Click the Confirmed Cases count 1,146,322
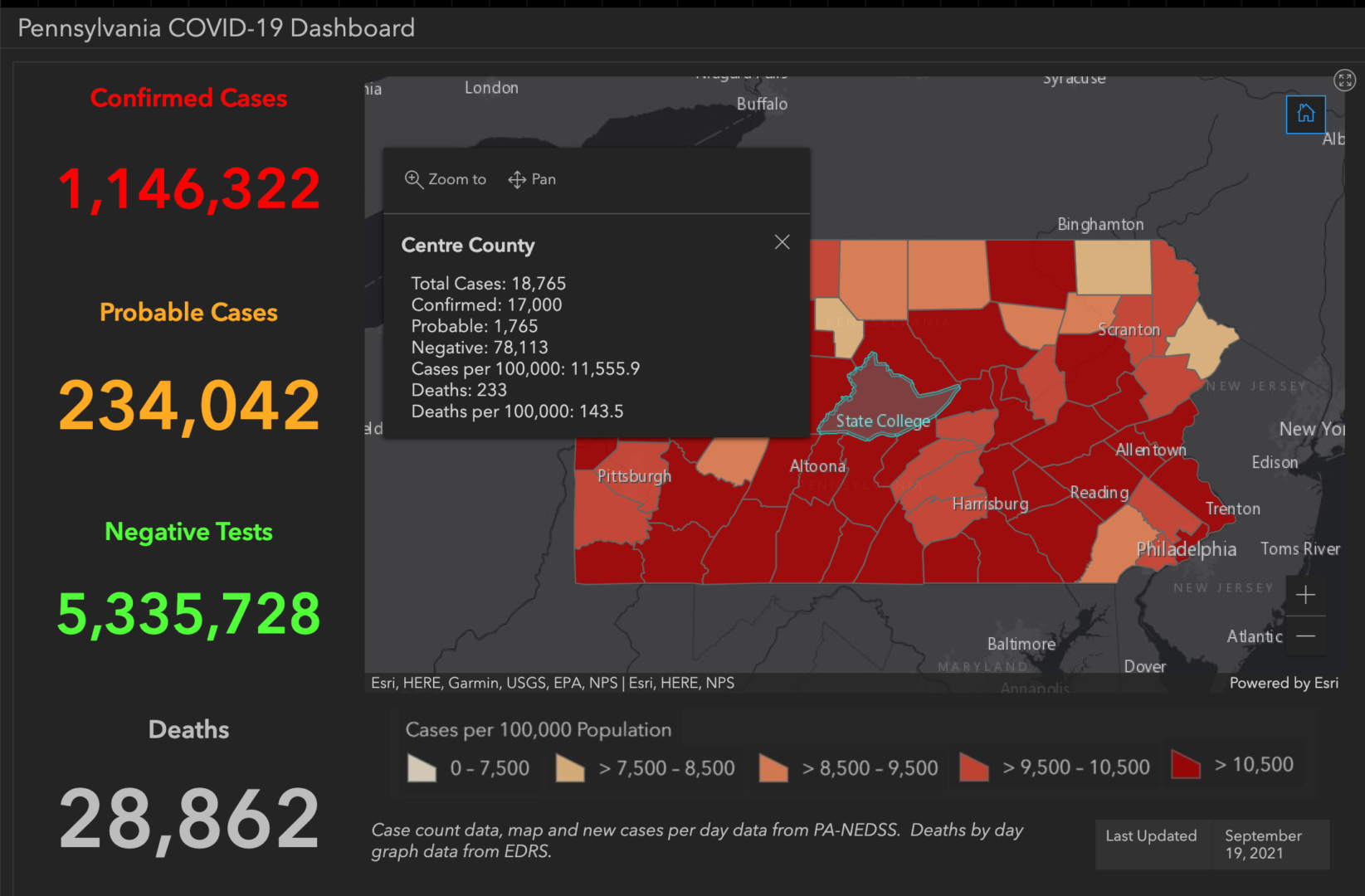This screenshot has height=896, width=1365. [189, 189]
